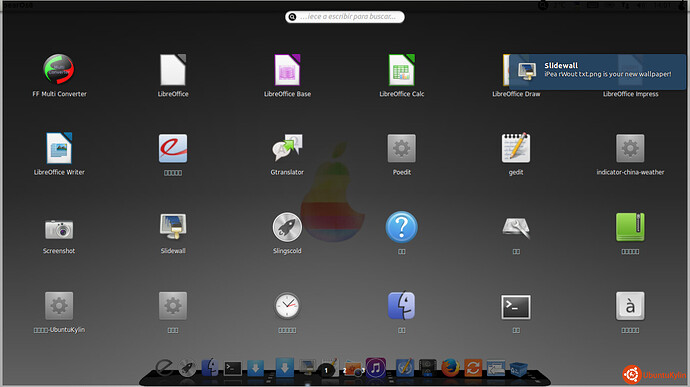Click the window with arrow dock icon
690x387 pixels.
496,369
